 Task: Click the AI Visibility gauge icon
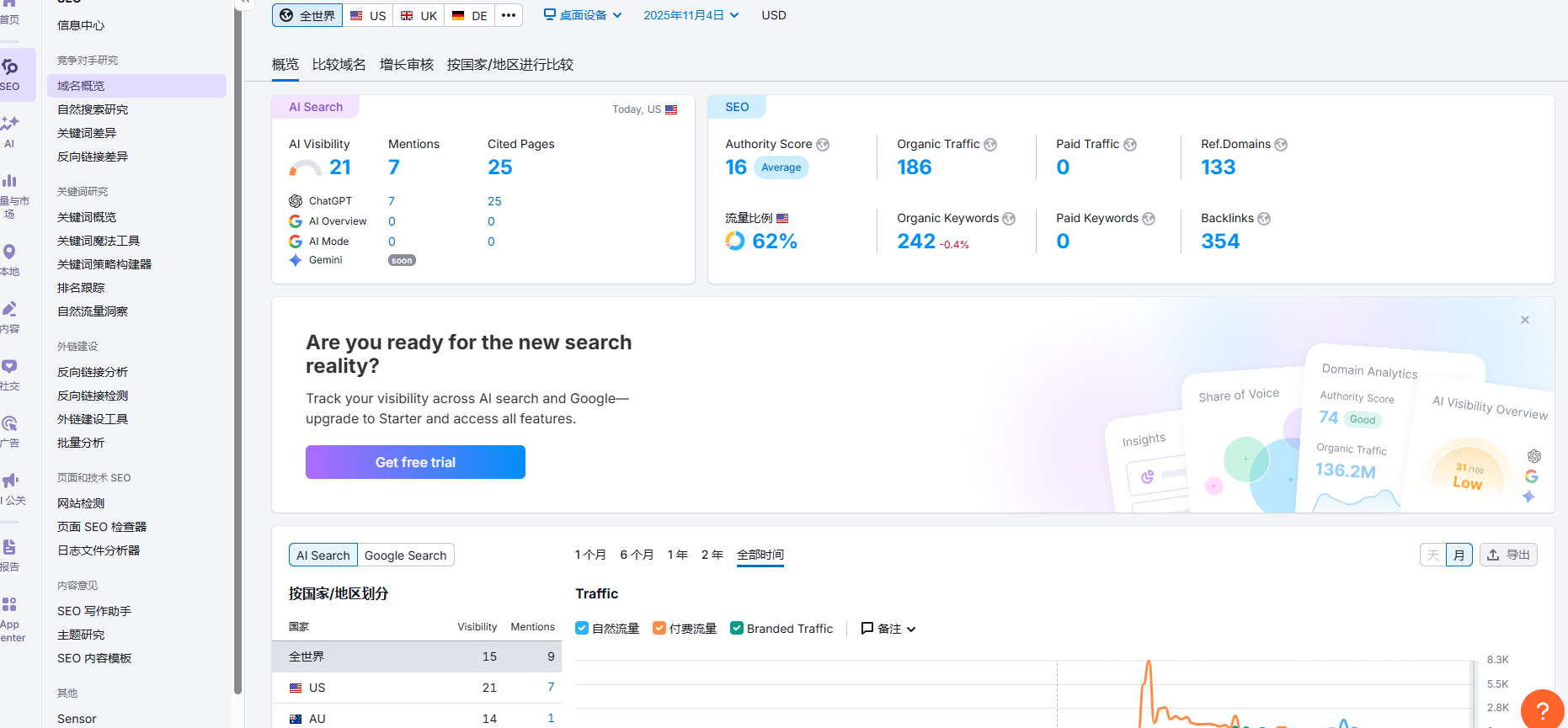[305, 167]
